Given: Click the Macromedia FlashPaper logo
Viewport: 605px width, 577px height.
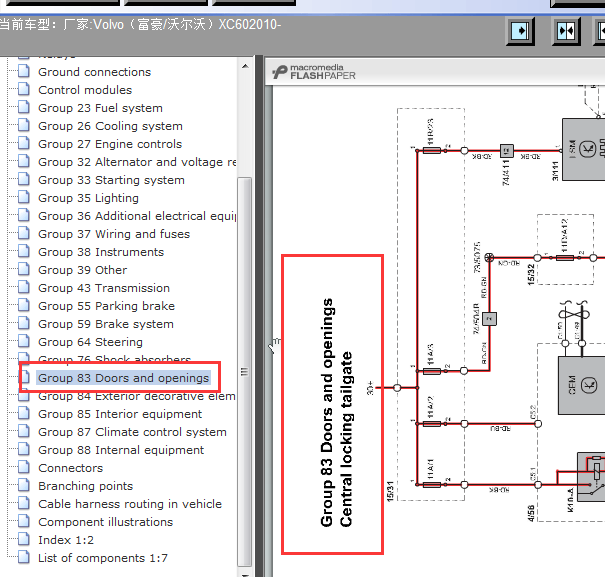Looking at the screenshot, I should [314, 72].
